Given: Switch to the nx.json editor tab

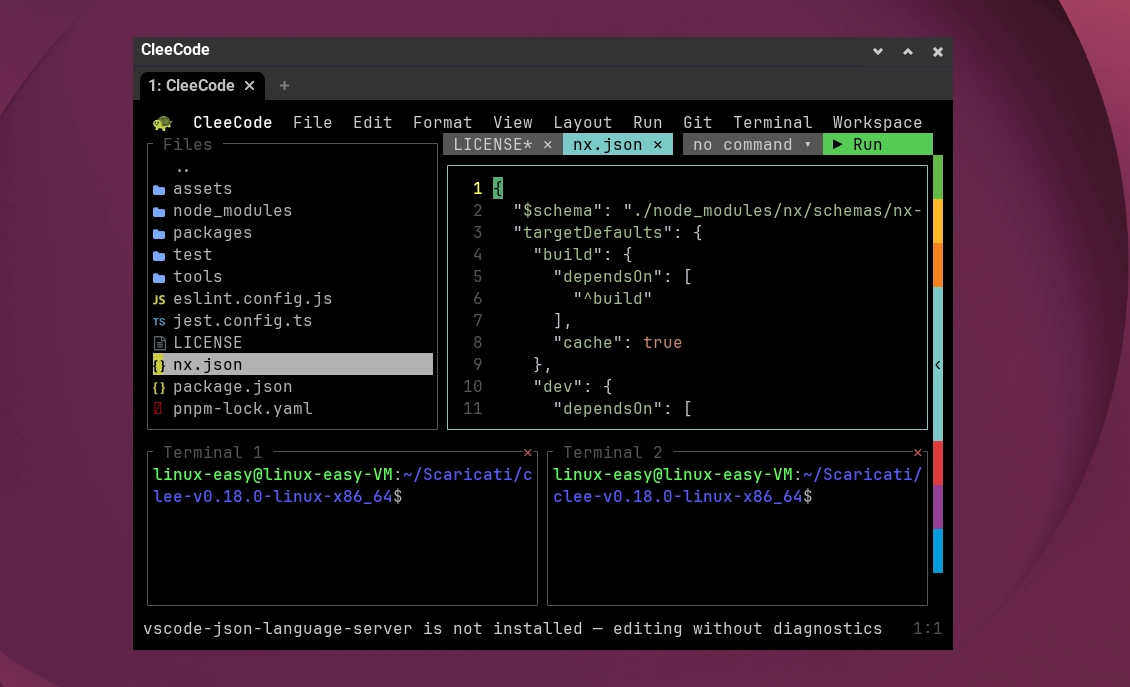Looking at the screenshot, I should (608, 145).
